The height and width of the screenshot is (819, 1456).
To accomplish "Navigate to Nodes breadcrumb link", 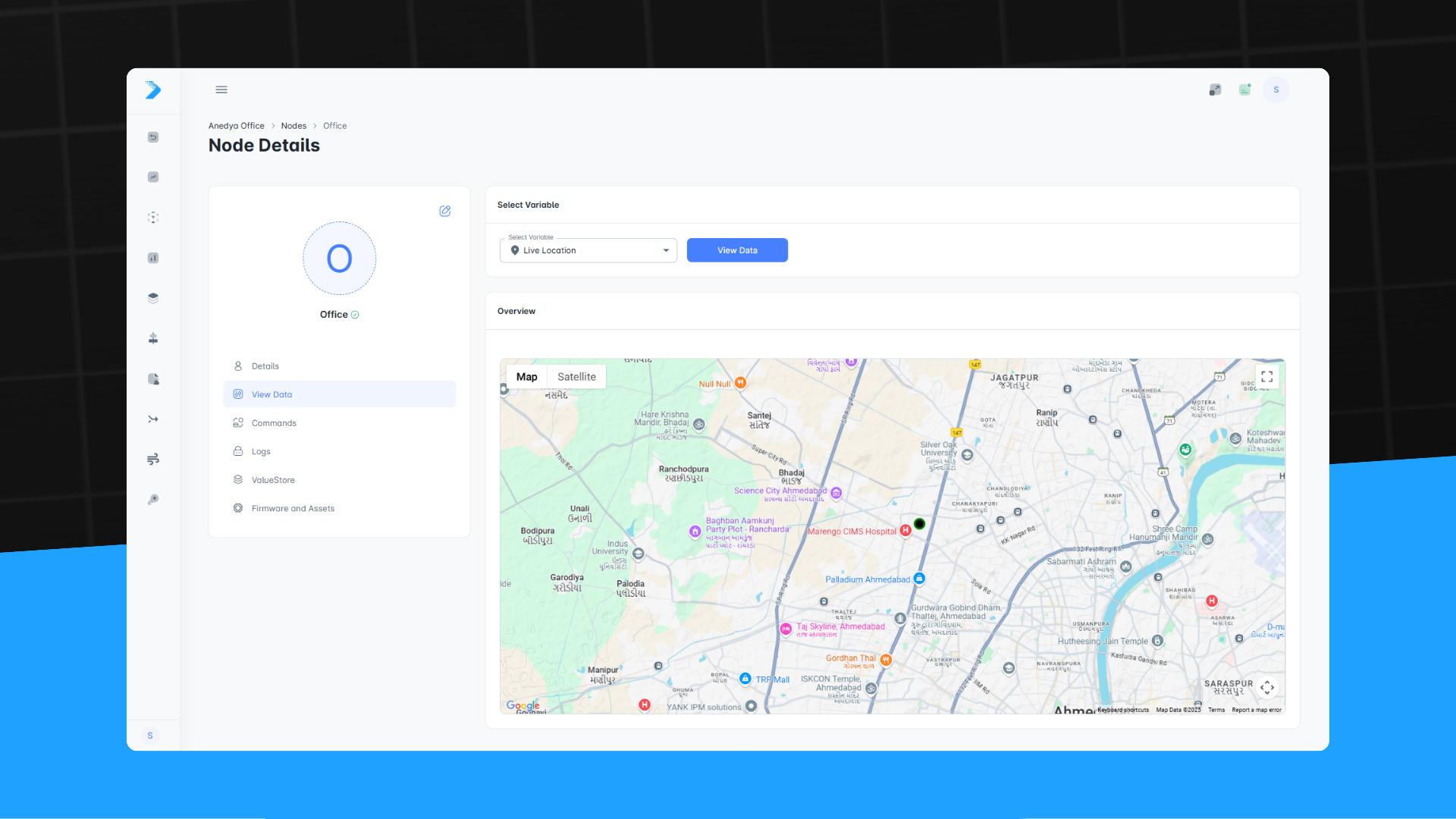I will (293, 126).
